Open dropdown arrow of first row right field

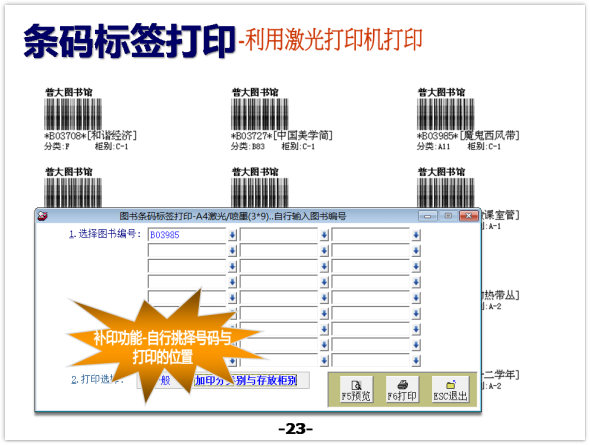[416, 235]
